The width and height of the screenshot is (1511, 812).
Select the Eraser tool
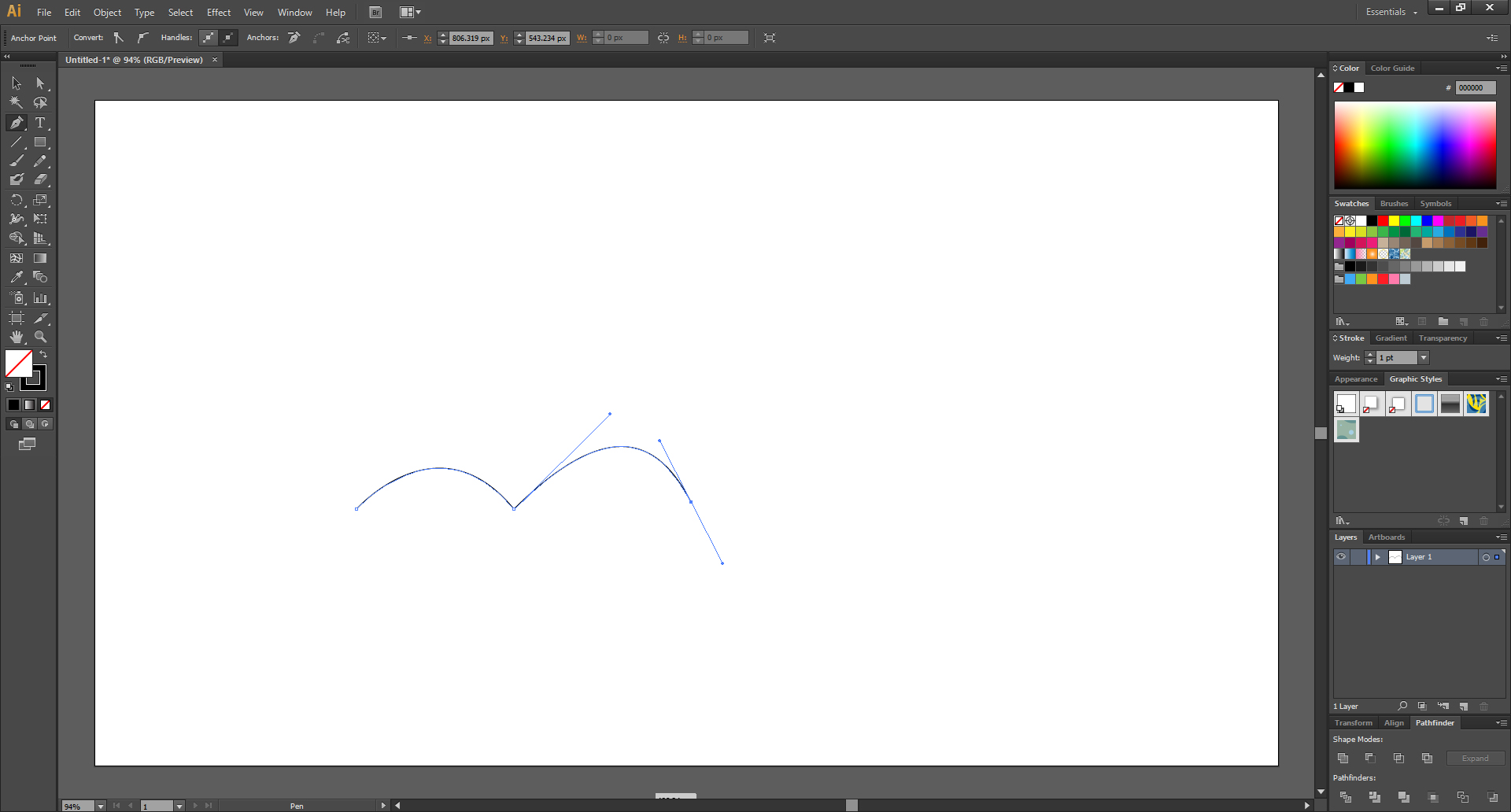click(40, 179)
